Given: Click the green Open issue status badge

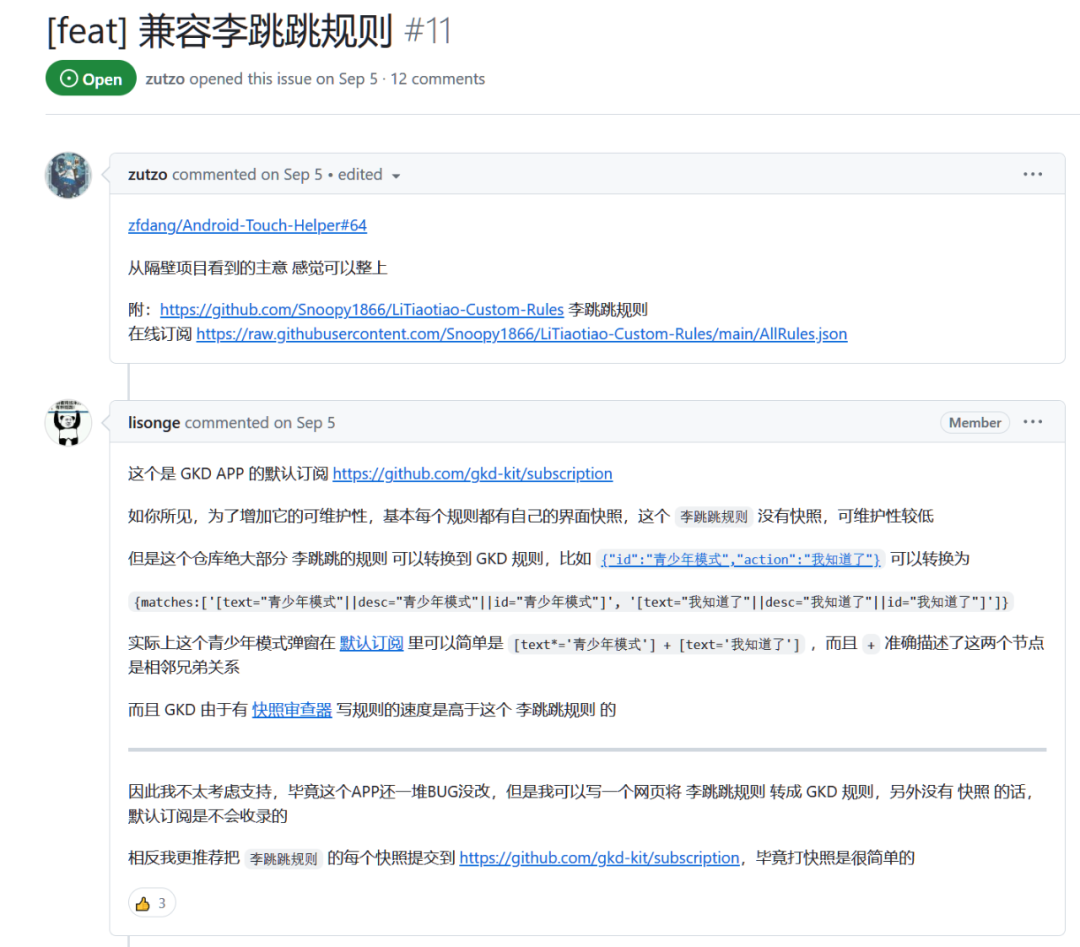Looking at the screenshot, I should (91, 79).
